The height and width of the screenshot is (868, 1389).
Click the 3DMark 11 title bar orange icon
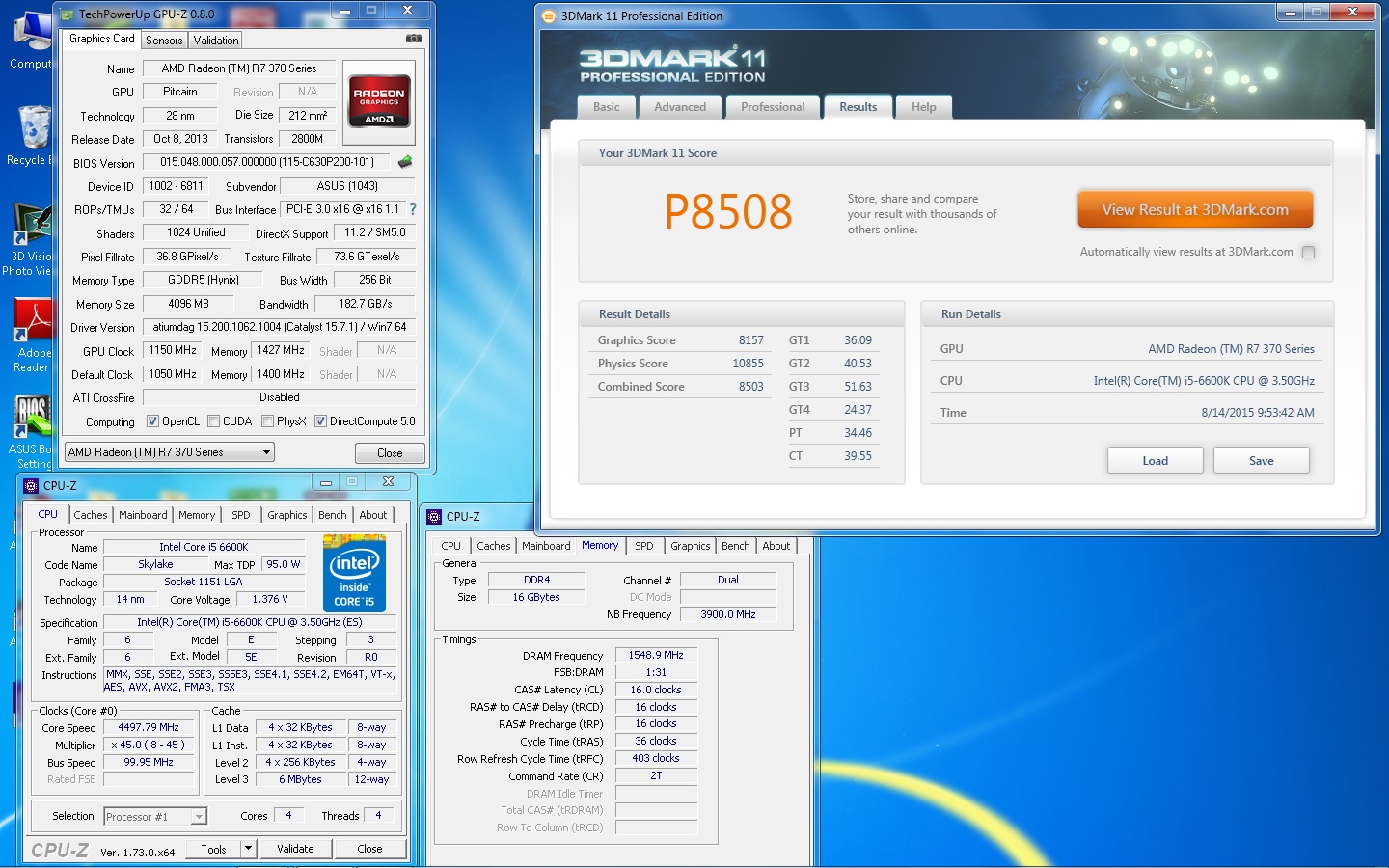(549, 15)
